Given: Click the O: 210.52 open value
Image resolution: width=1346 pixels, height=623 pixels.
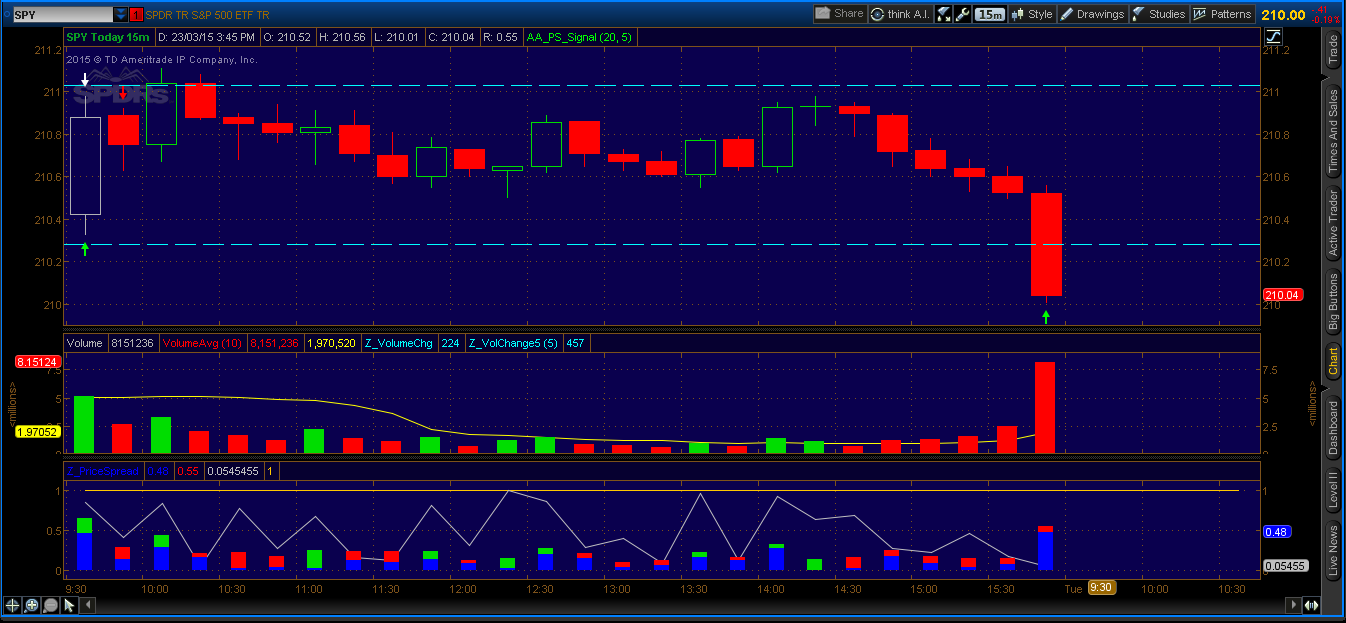Looking at the screenshot, I should [x=288, y=37].
